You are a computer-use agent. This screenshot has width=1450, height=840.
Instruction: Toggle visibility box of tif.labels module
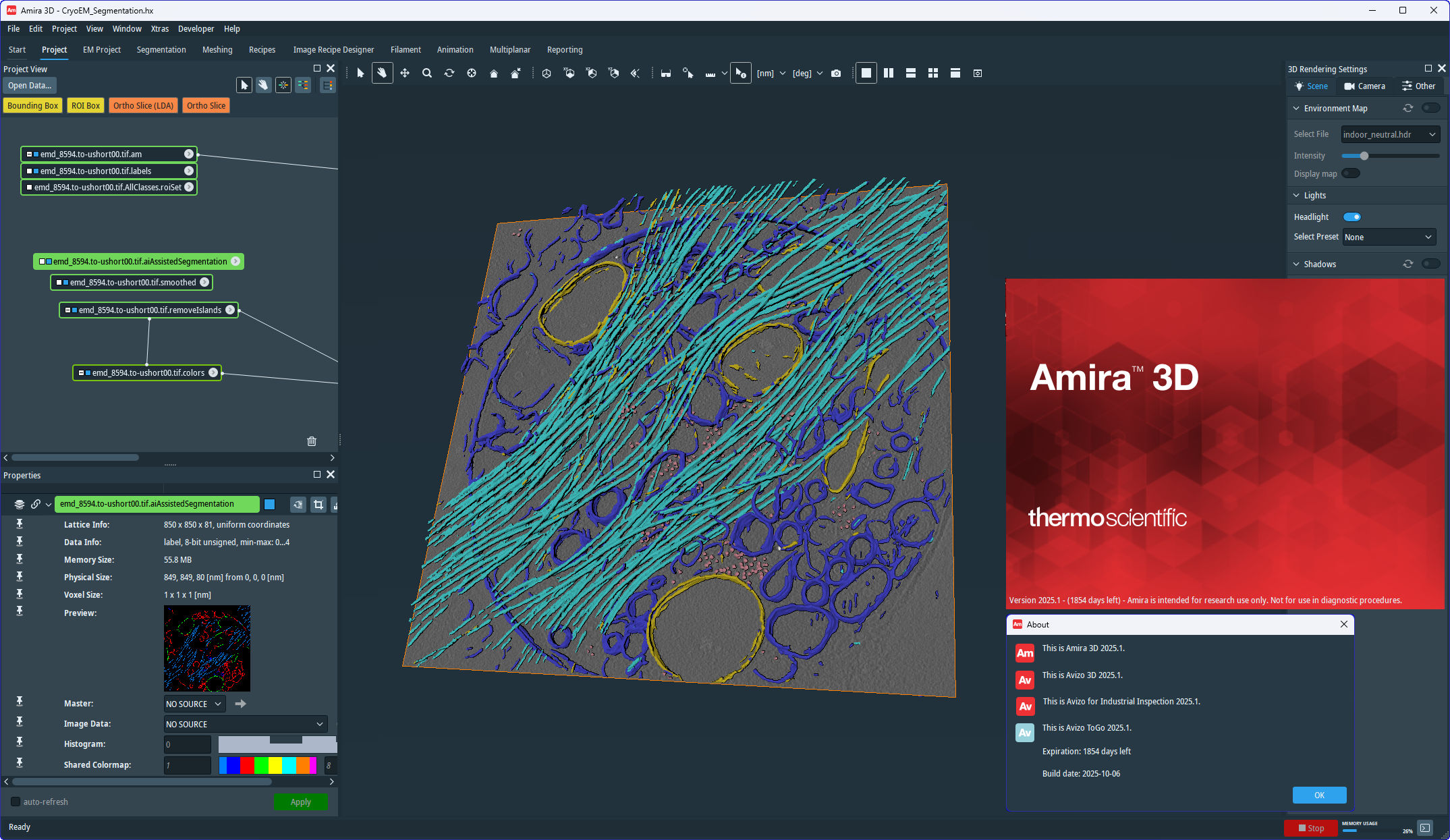[x=29, y=171]
